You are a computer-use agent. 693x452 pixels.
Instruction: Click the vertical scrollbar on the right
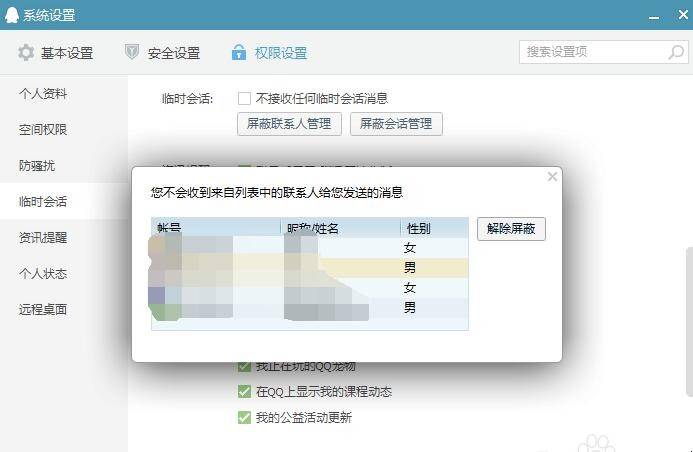689,322
